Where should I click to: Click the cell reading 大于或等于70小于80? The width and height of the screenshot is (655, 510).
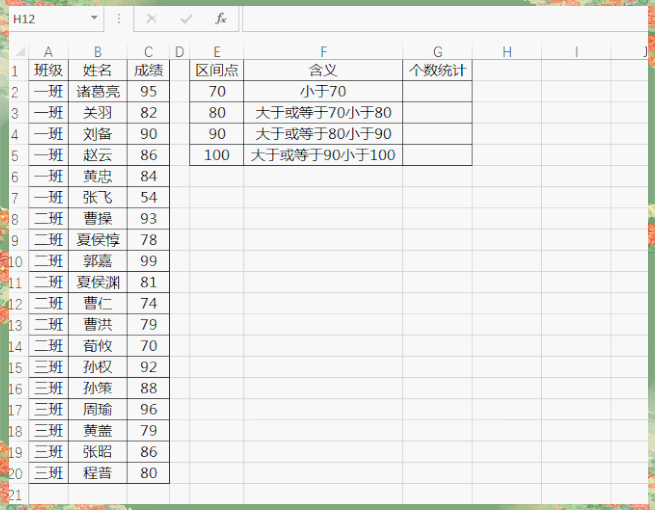323,113
